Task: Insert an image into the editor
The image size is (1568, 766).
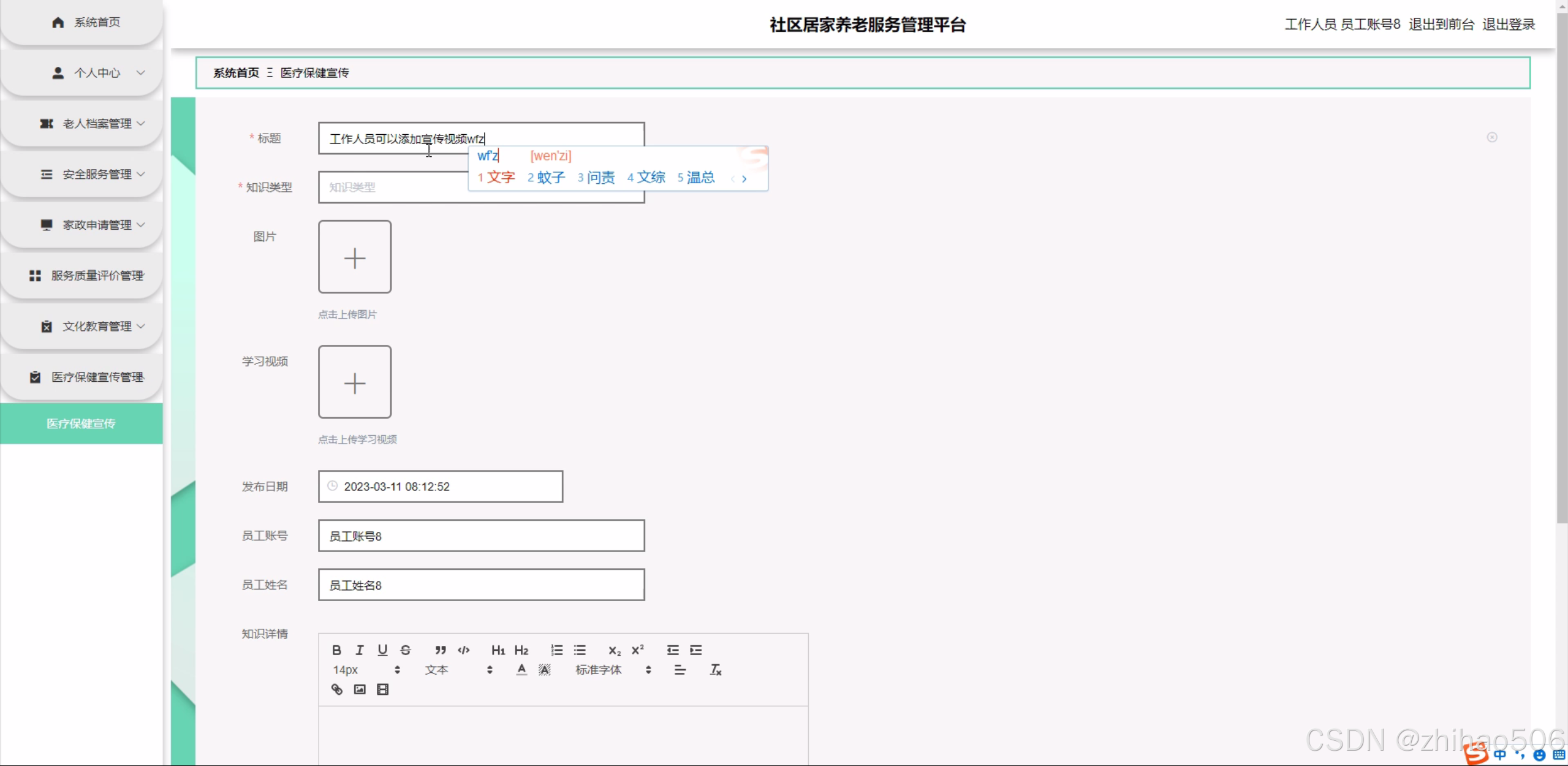Action: tap(360, 689)
